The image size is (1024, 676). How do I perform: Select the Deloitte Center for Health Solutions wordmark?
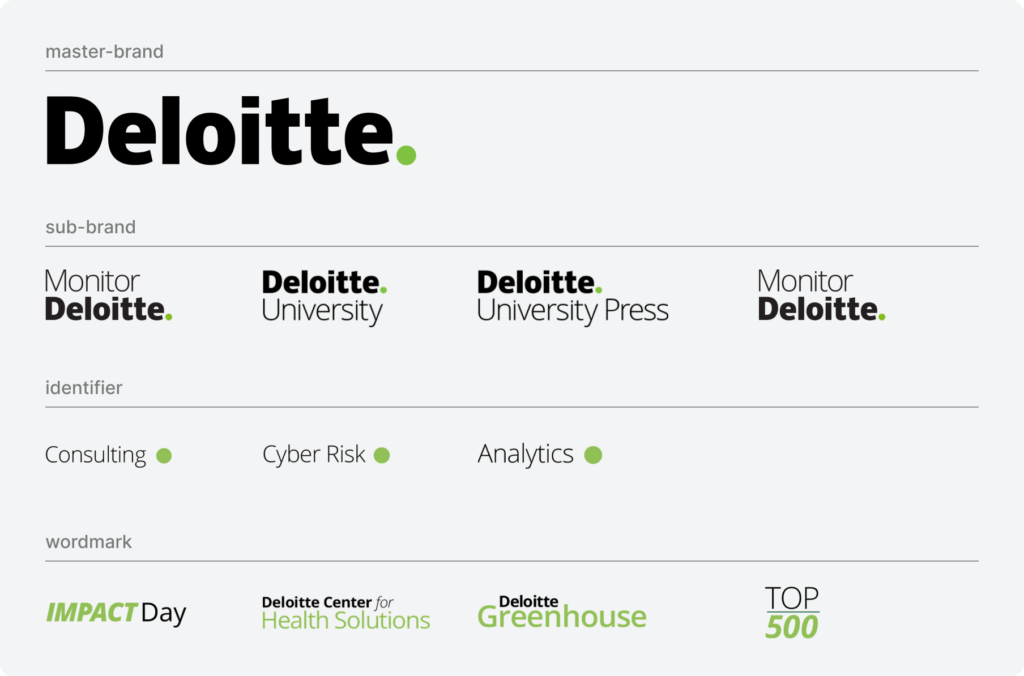(345, 613)
